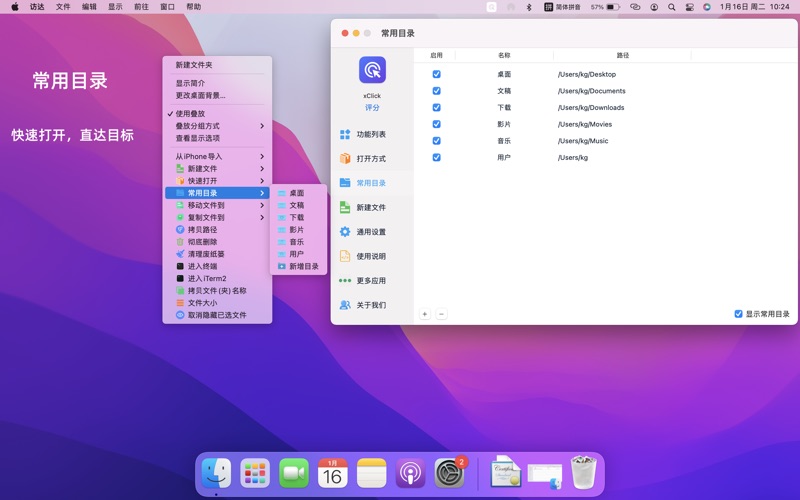Select 新增目录 in the submenu

(298, 266)
